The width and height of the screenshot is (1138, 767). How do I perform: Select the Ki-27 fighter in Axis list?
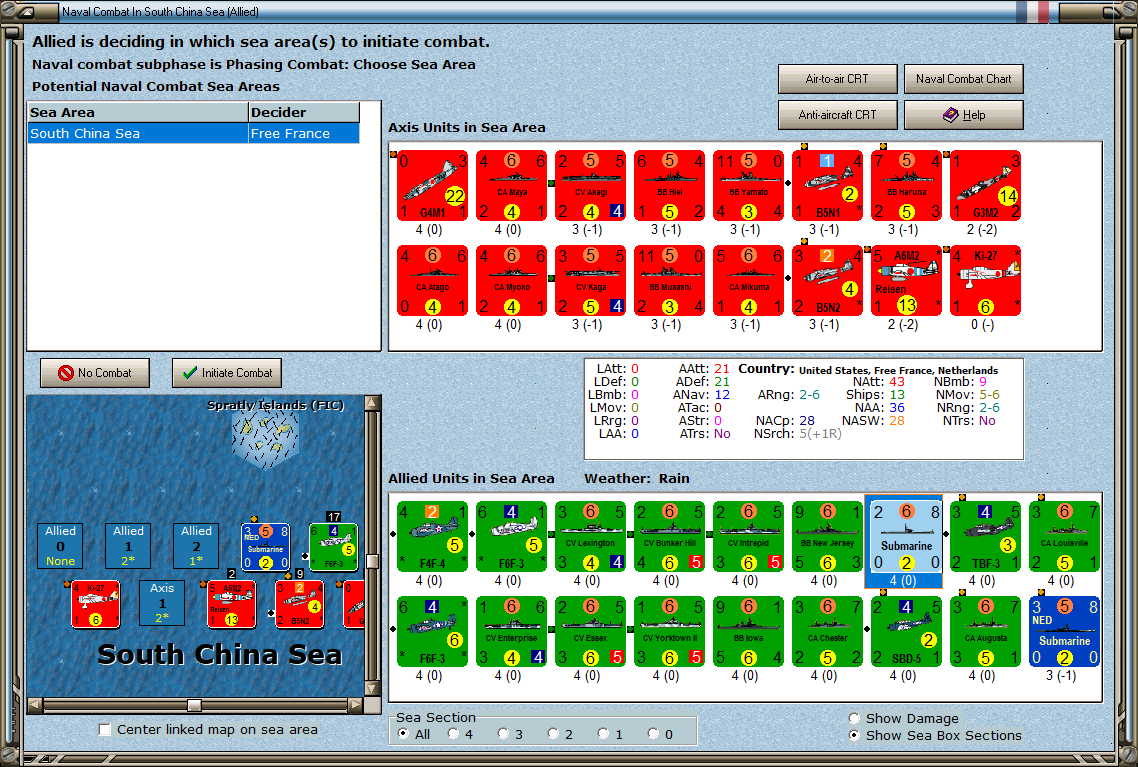(986, 280)
